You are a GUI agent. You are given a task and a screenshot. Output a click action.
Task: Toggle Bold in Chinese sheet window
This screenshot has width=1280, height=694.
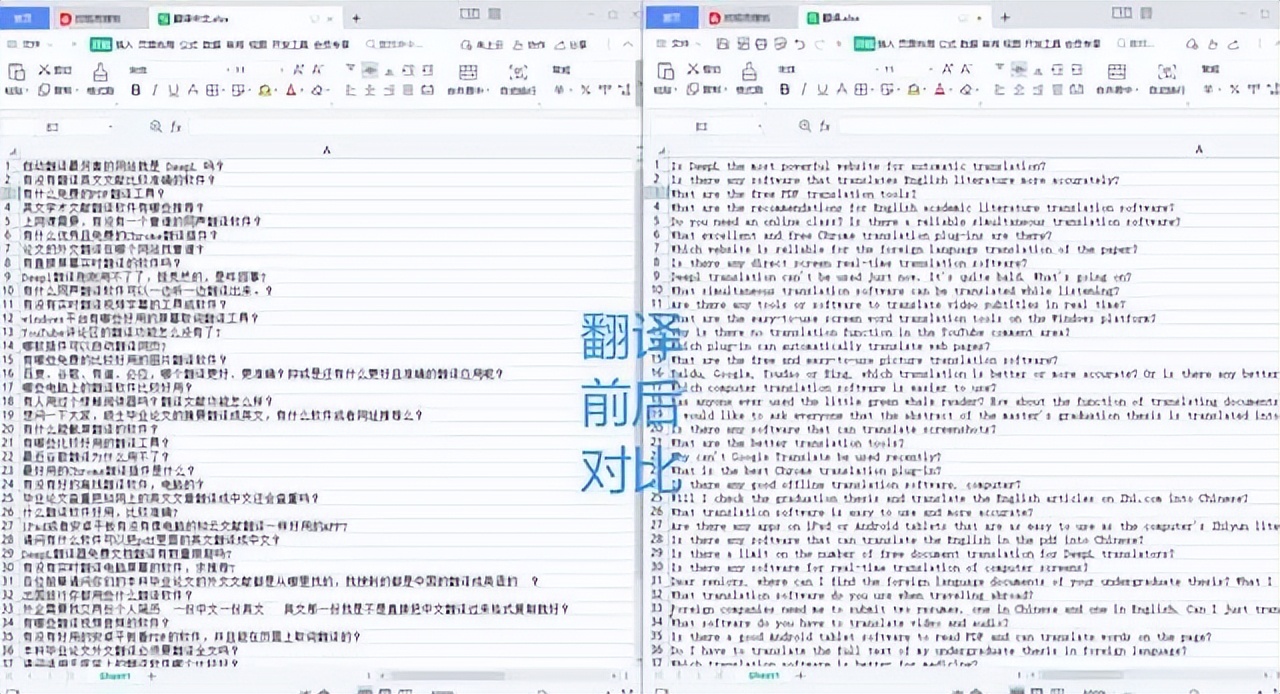(x=136, y=90)
